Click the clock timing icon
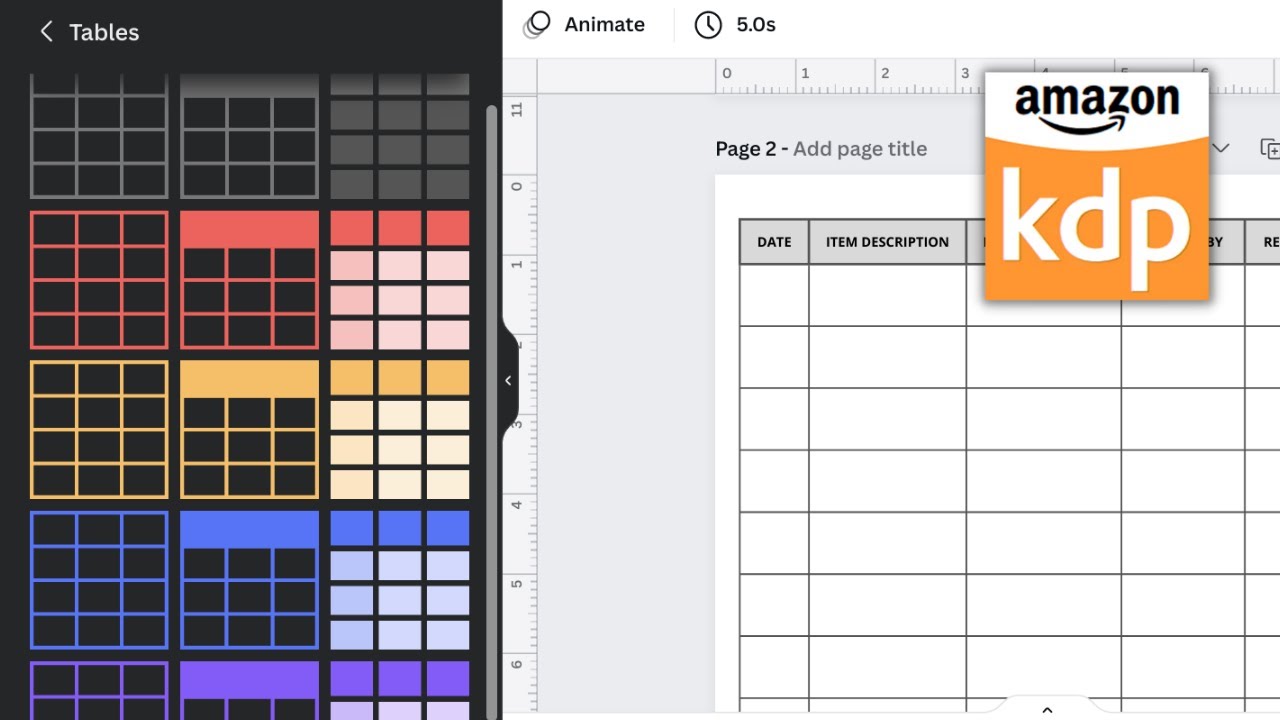 (x=708, y=25)
